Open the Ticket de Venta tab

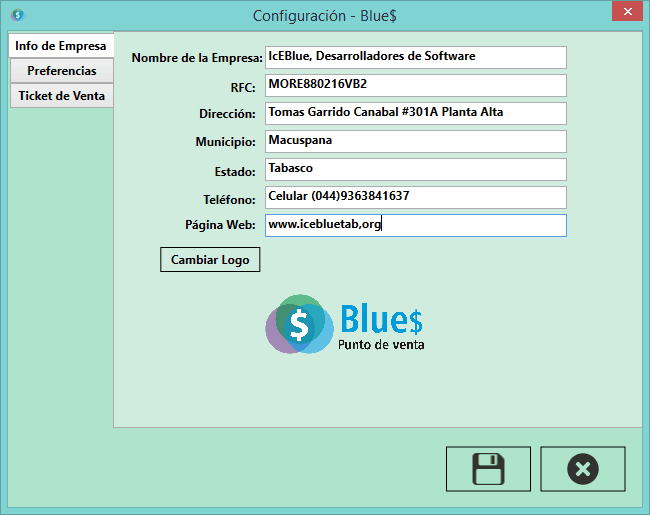tap(62, 96)
